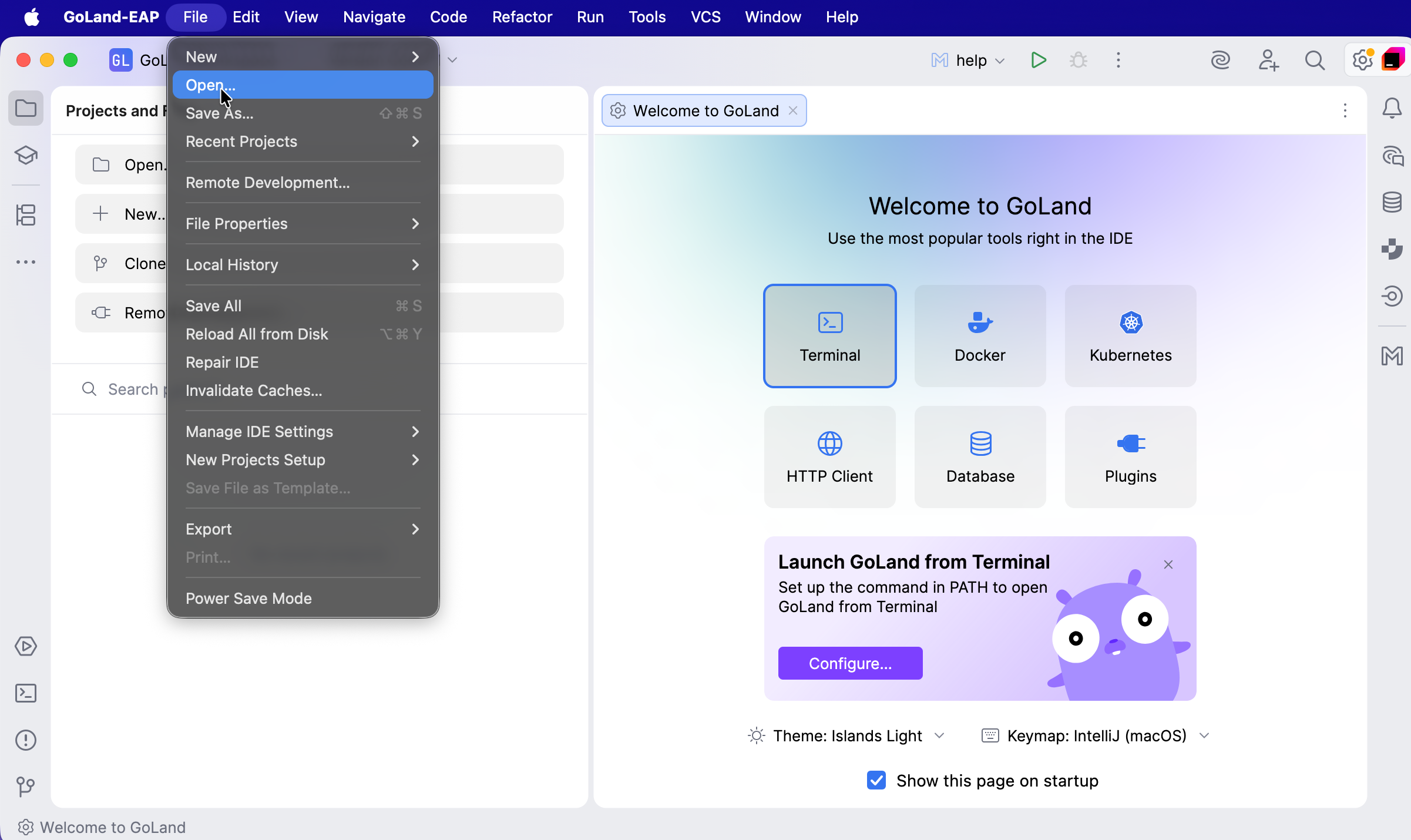Select Repair IDE from the File menu
The width and height of the screenshot is (1411, 840).
pos(222,362)
